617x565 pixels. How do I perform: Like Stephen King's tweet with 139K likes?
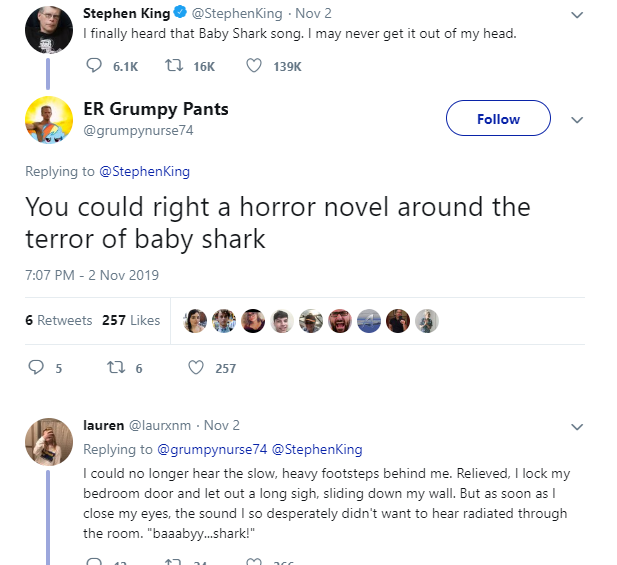click(254, 65)
